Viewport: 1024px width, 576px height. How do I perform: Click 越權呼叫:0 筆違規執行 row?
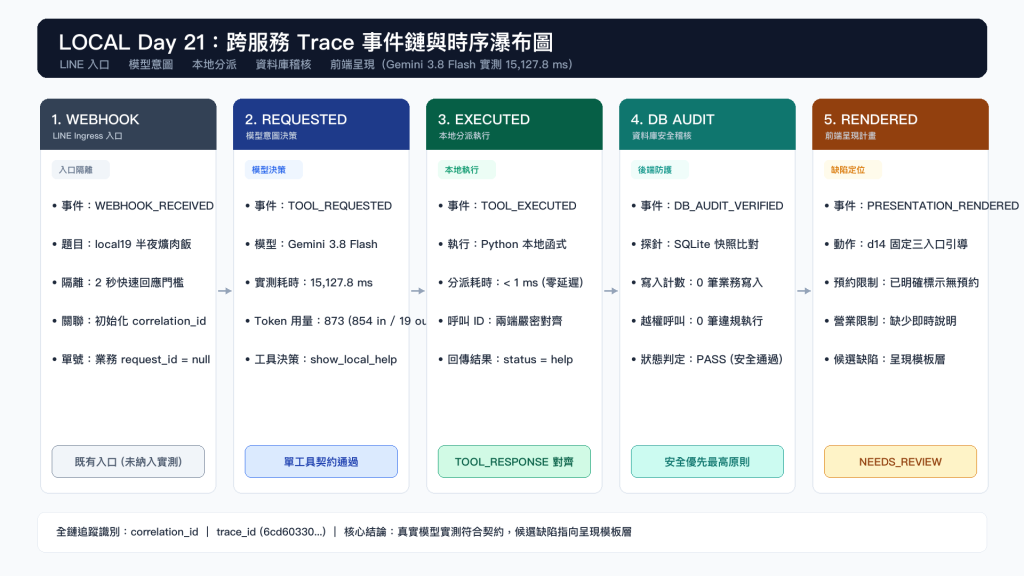[697, 321]
